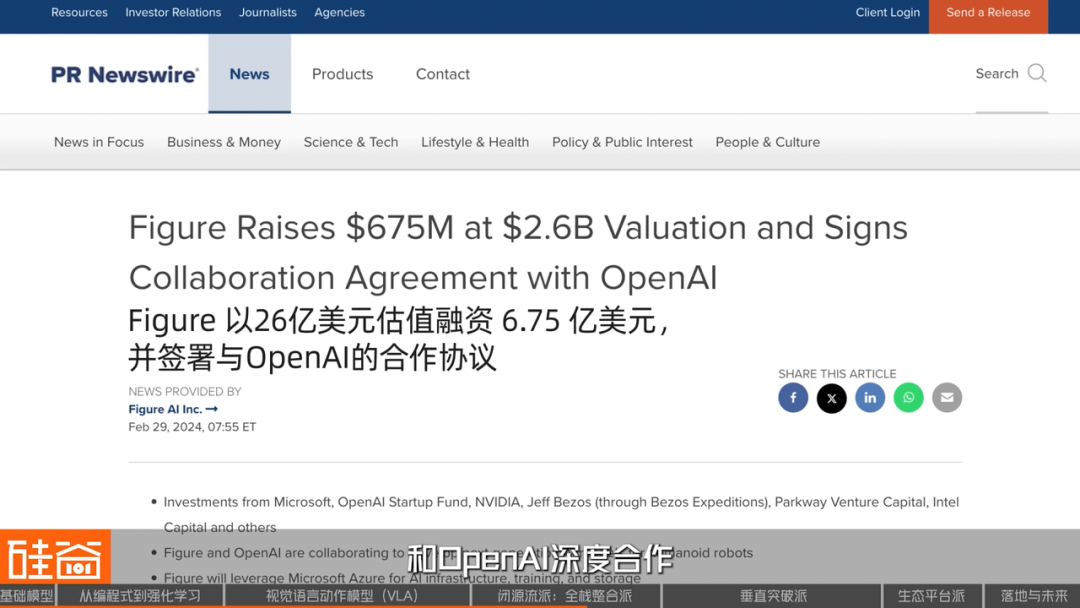Image resolution: width=1080 pixels, height=608 pixels.
Task: Click Client Login
Action: coord(887,12)
